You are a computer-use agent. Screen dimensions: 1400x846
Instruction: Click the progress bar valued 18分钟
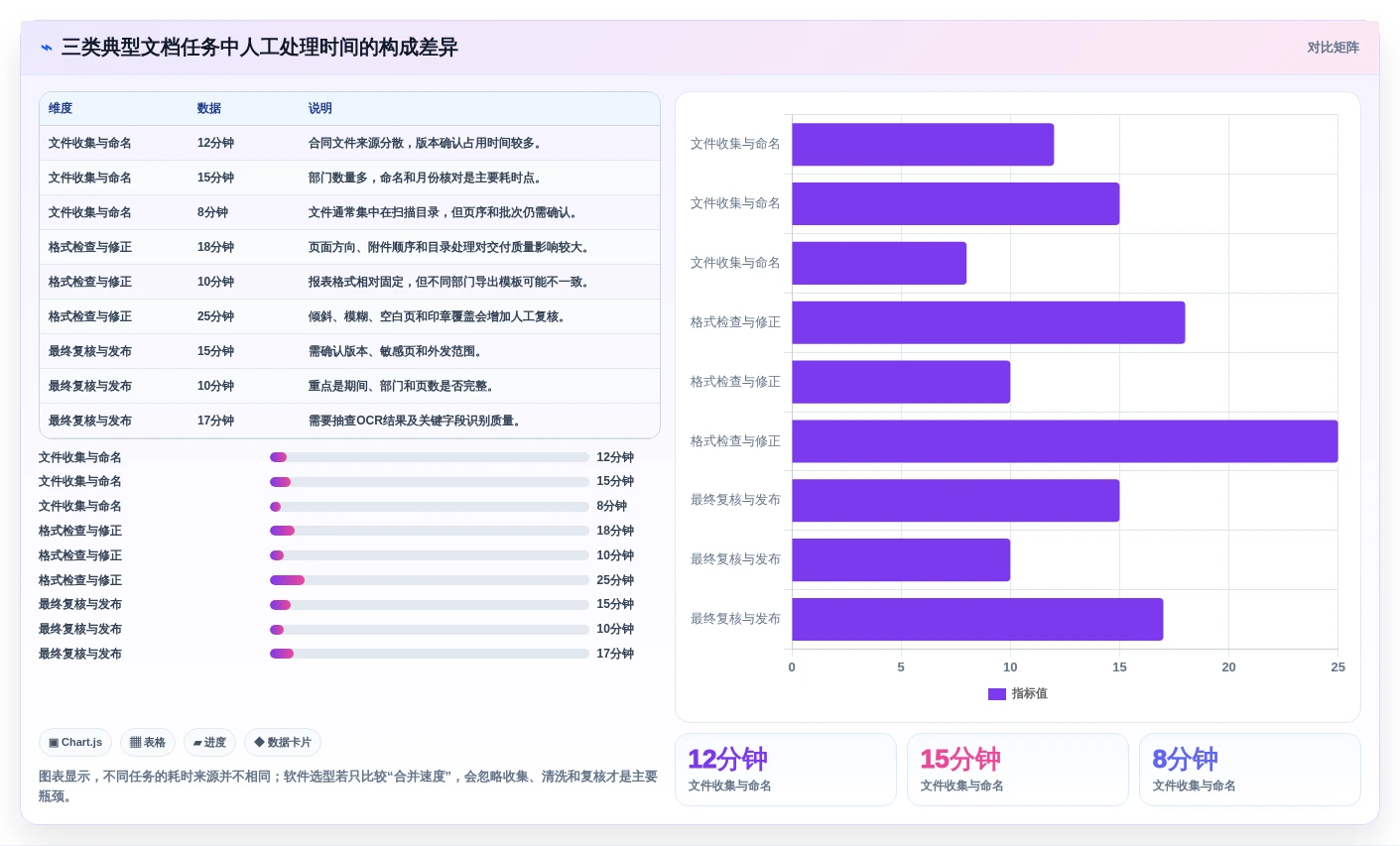pos(430,531)
